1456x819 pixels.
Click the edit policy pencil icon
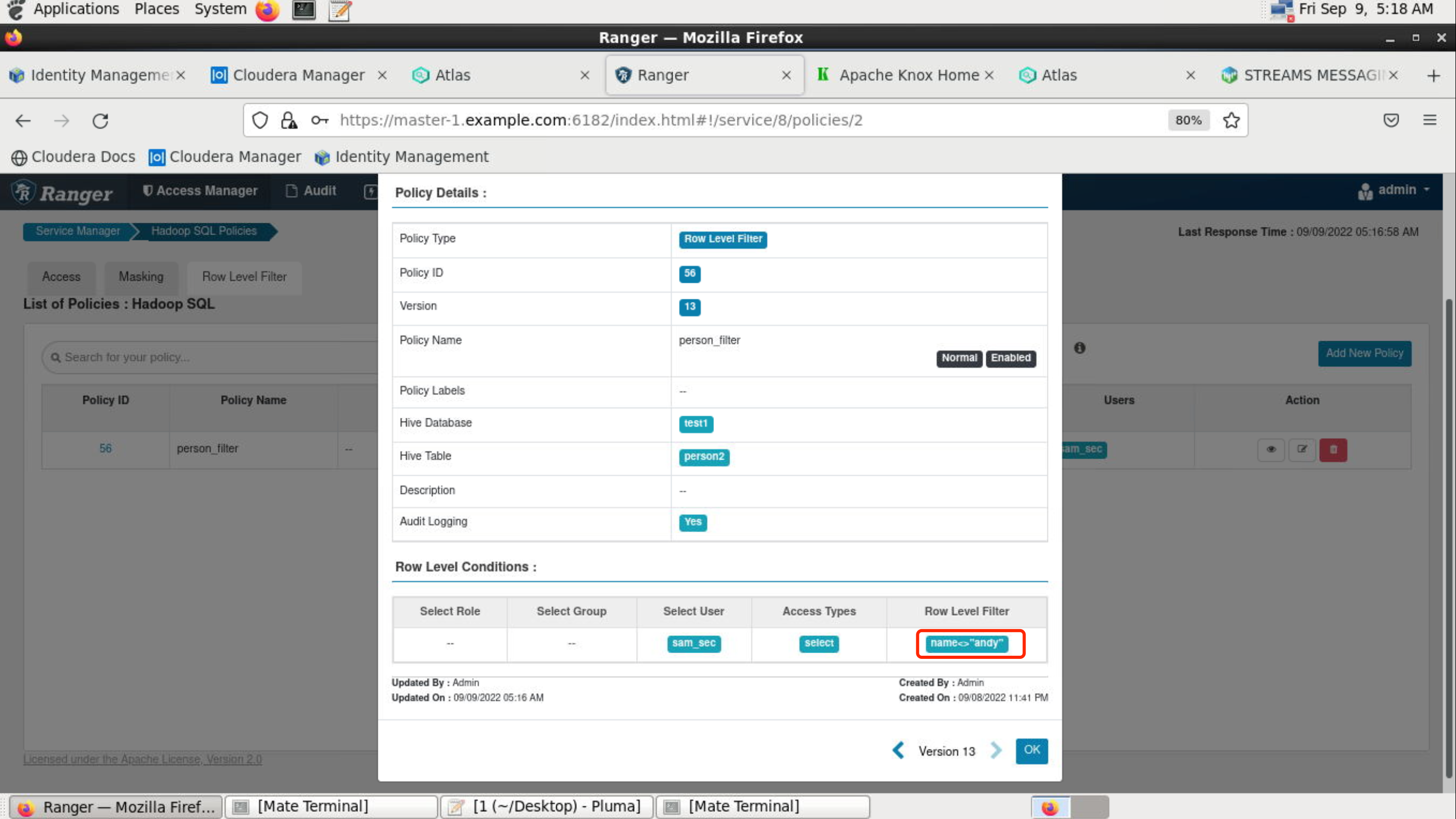(1303, 448)
